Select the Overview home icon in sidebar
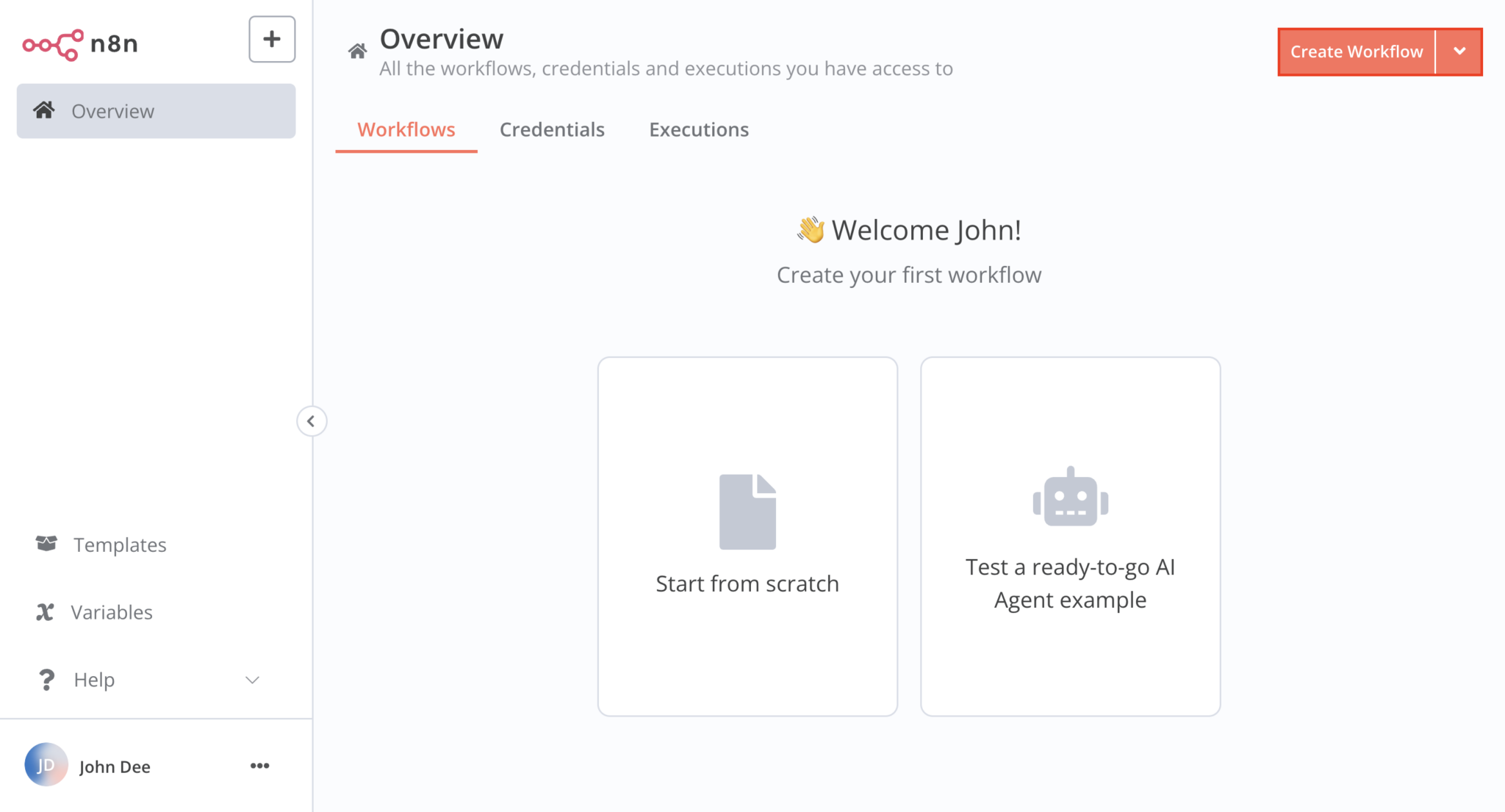This screenshot has height=812, width=1505. pos(45,111)
